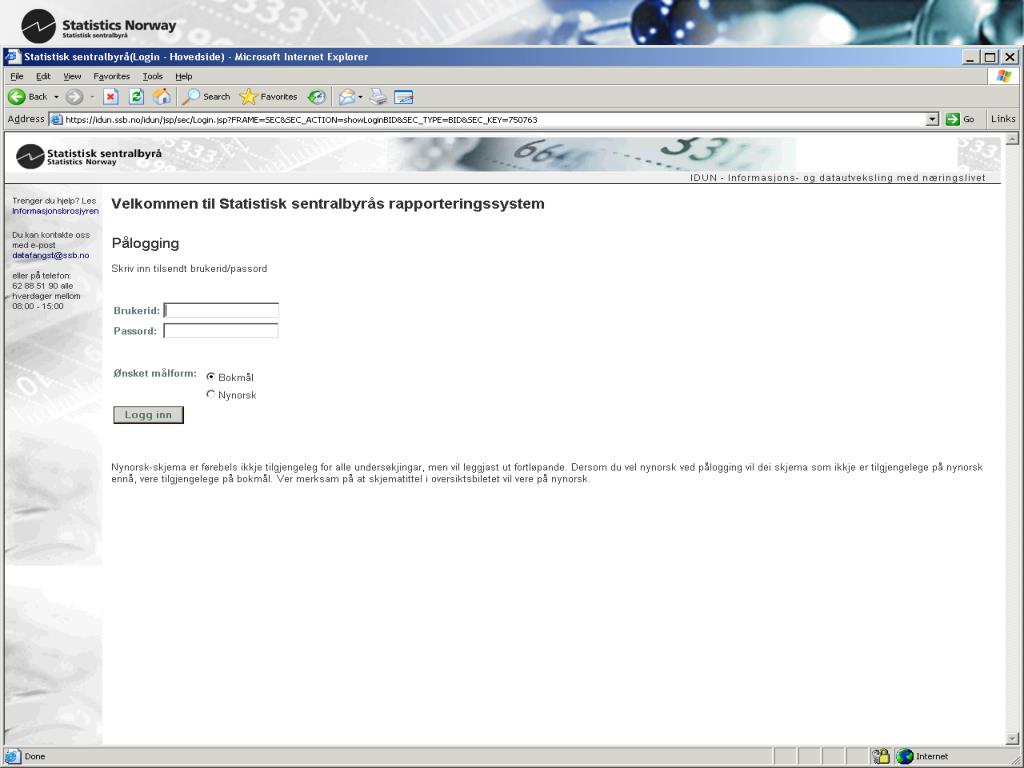1024x768 pixels.
Task: Go to Home page icon
Action: click(161, 97)
